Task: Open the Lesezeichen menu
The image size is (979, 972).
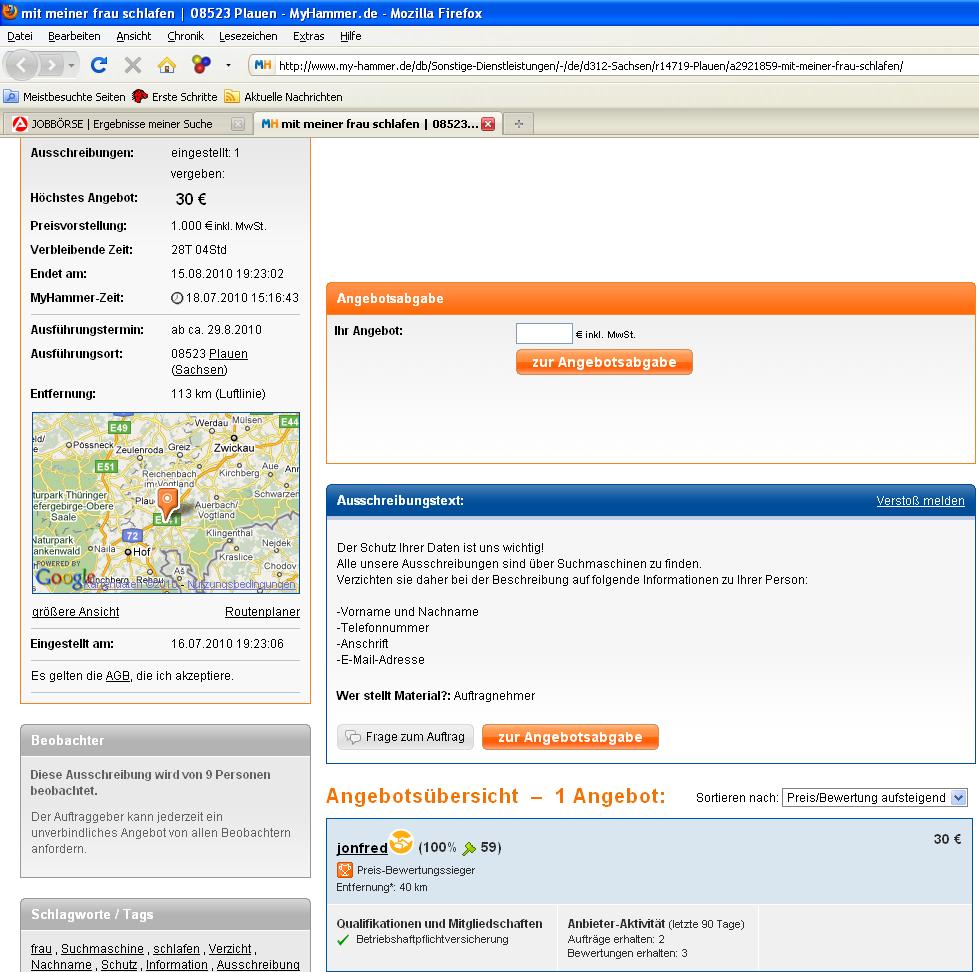Action: 248,36
